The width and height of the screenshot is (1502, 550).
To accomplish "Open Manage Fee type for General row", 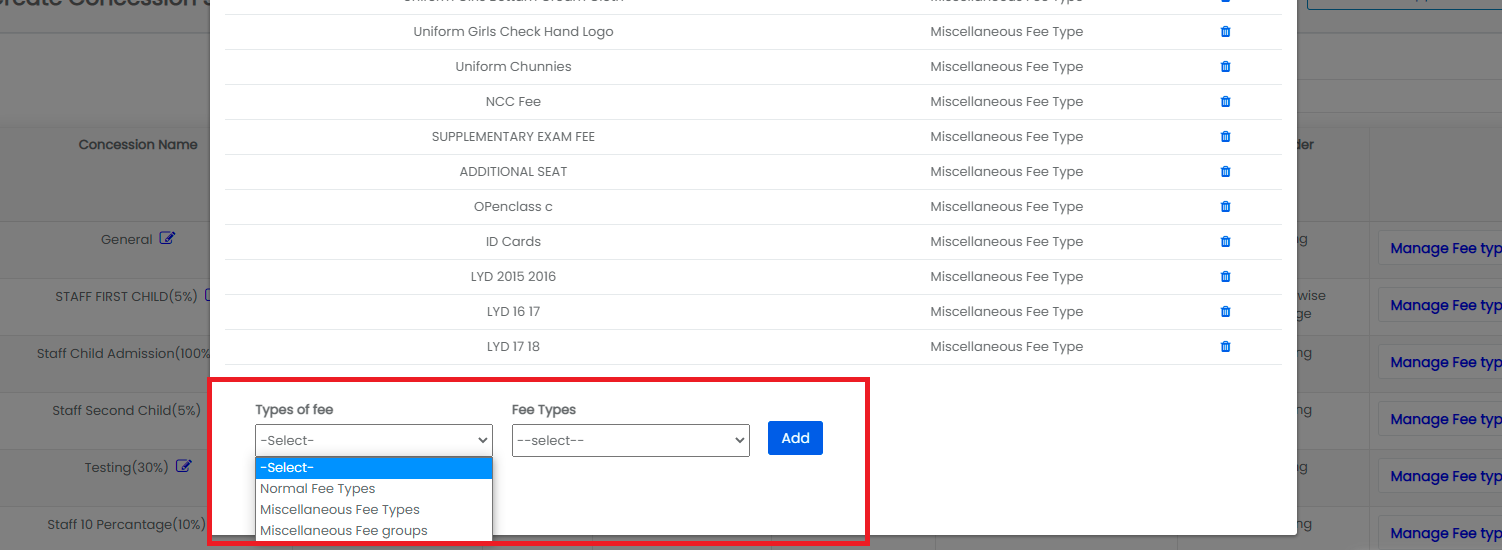I will [x=1440, y=249].
